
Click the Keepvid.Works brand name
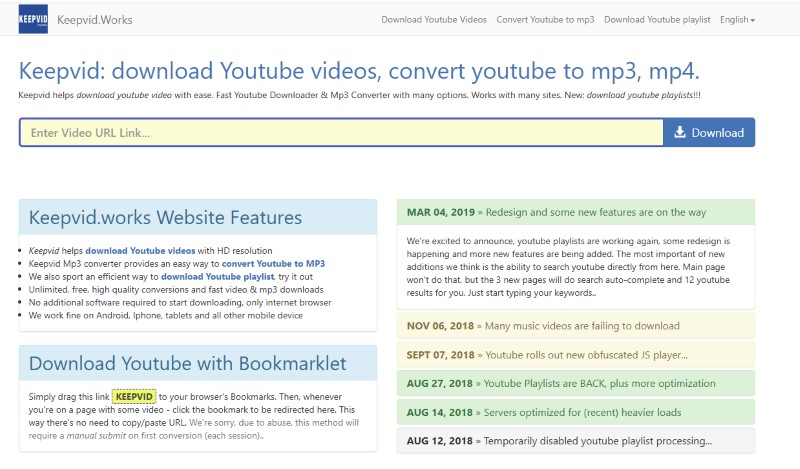pos(95,20)
